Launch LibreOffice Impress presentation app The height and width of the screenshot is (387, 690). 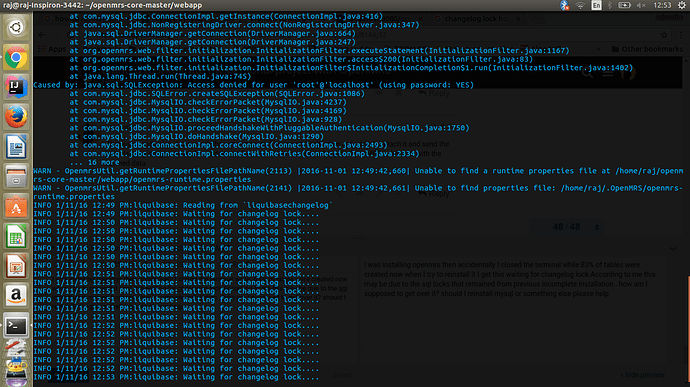tap(16, 266)
